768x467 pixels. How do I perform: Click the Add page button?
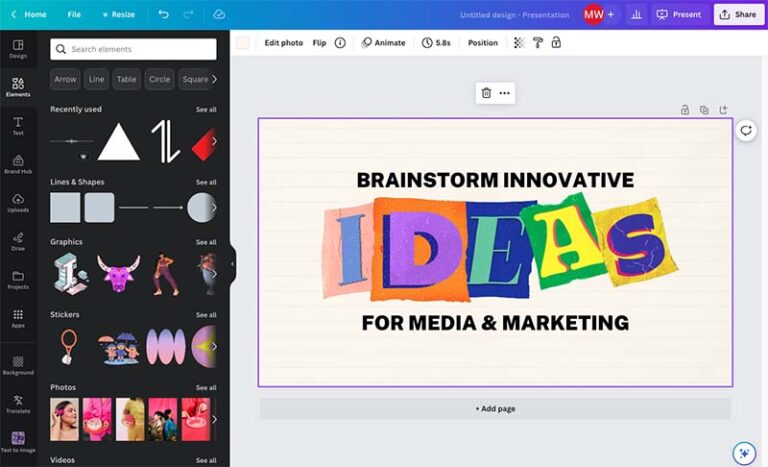[x=495, y=409]
